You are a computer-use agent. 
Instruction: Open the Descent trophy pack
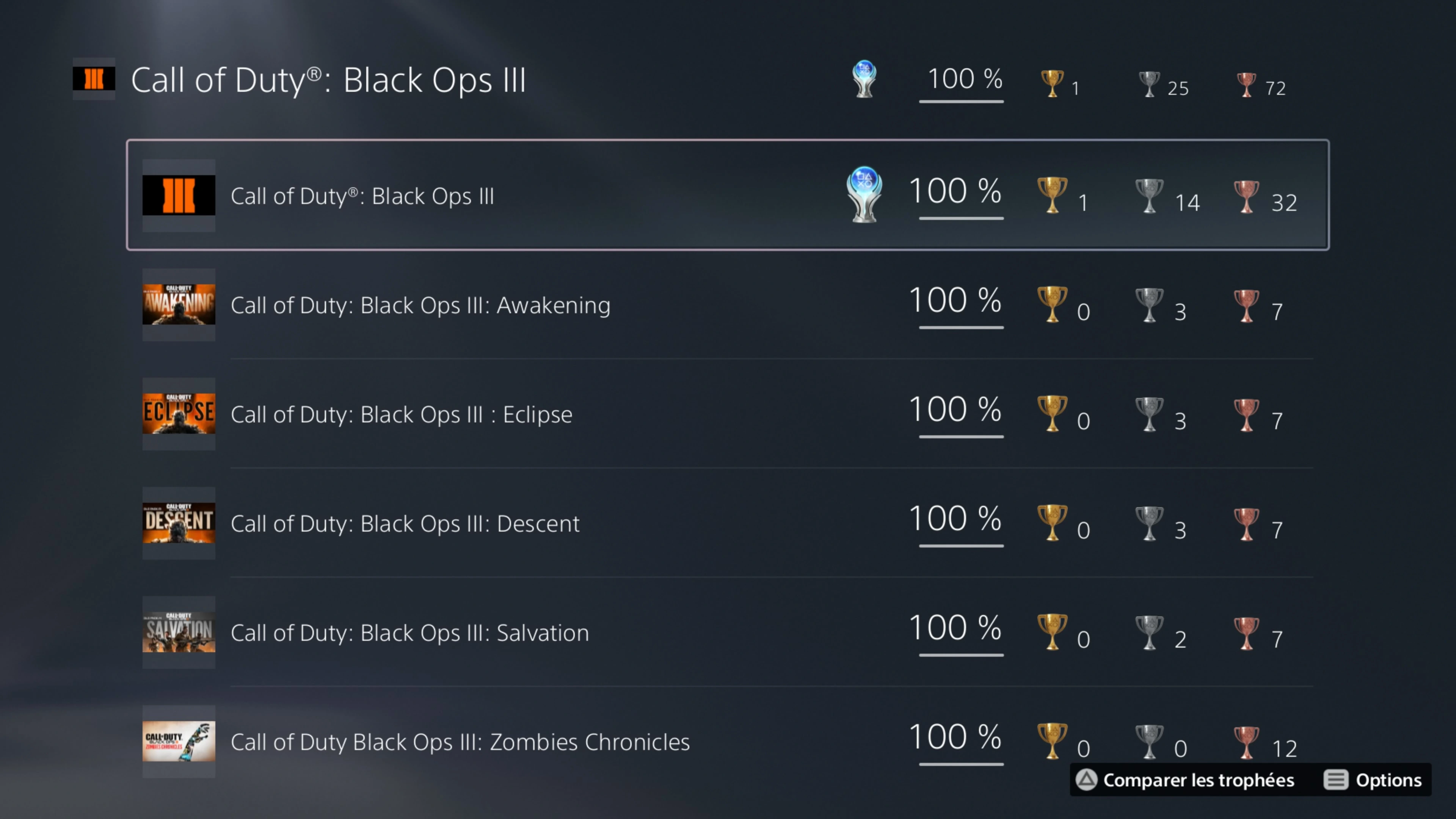[x=405, y=524]
